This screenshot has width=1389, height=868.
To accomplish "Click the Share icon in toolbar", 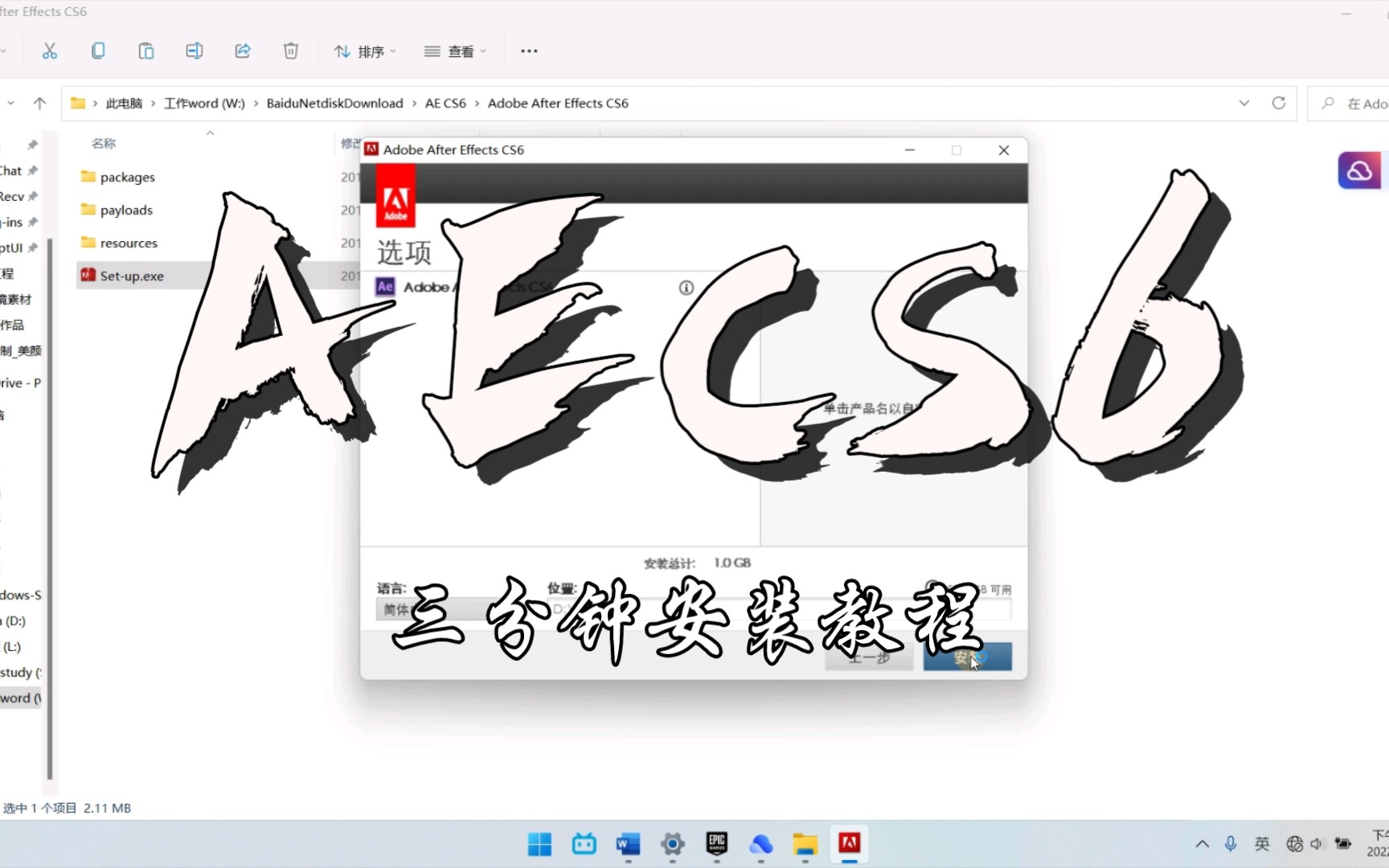I will tap(243, 51).
